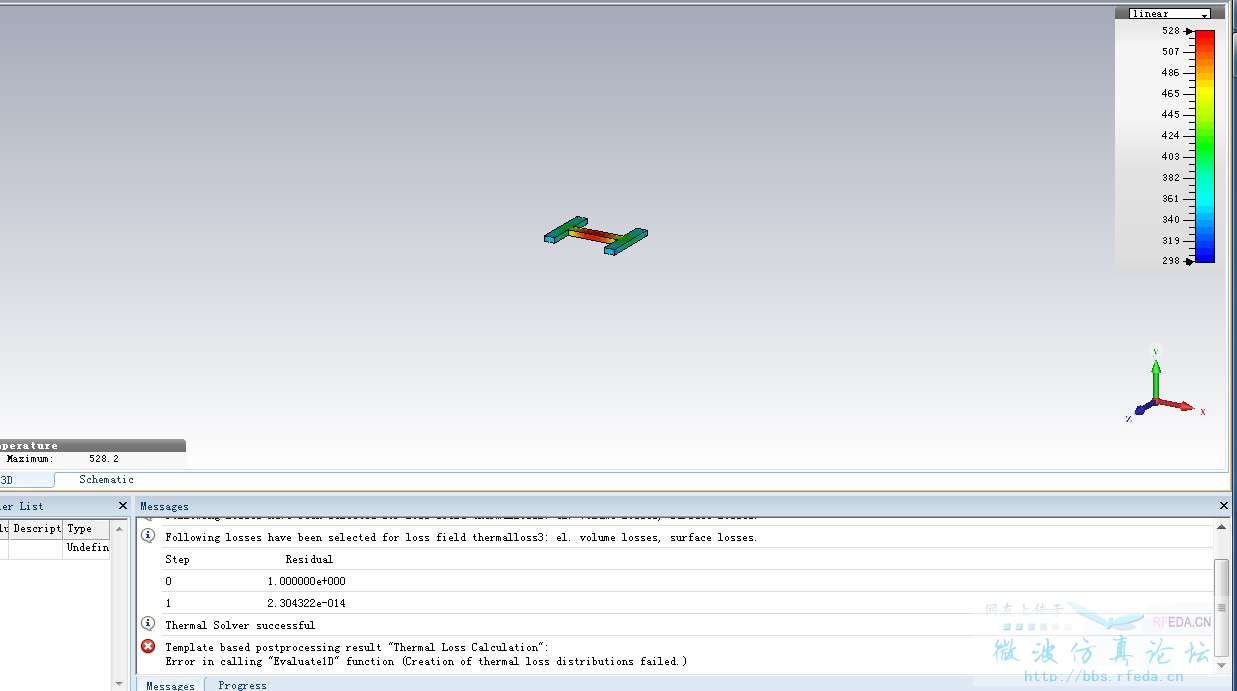This screenshot has width=1237, height=691.
Task: Click Messages scrollbar down arrow
Action: tap(1222, 664)
